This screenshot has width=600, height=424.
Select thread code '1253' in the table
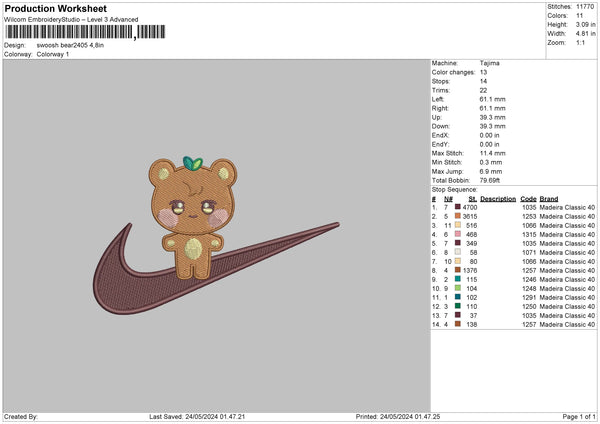point(529,216)
